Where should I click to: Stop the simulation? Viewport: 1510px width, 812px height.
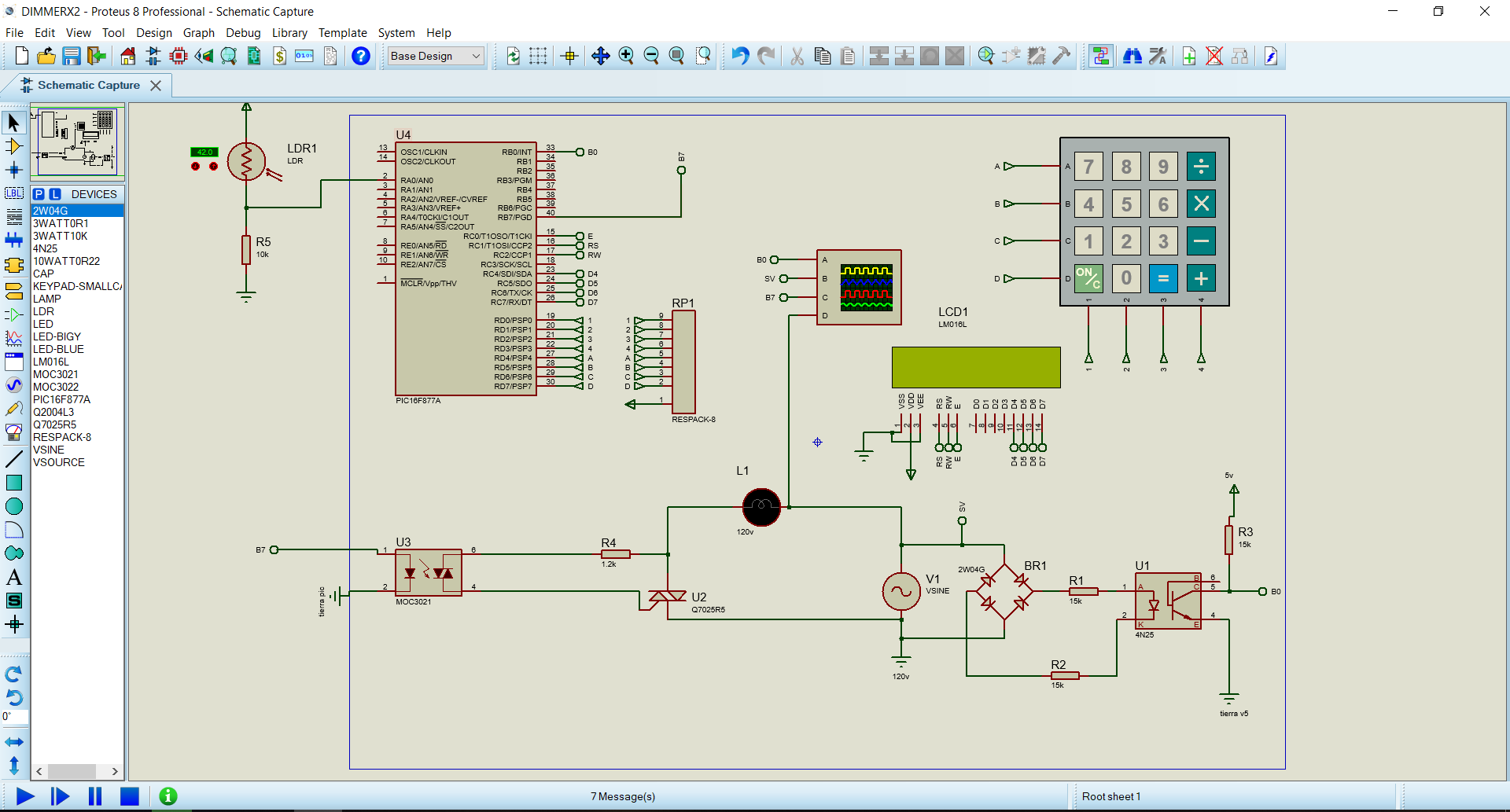click(x=130, y=796)
